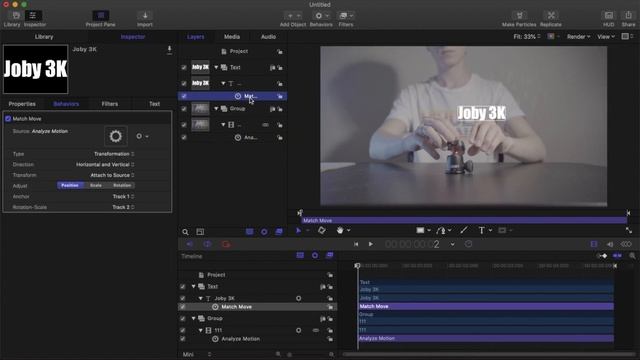Select the Pan hand tool

[340, 231]
